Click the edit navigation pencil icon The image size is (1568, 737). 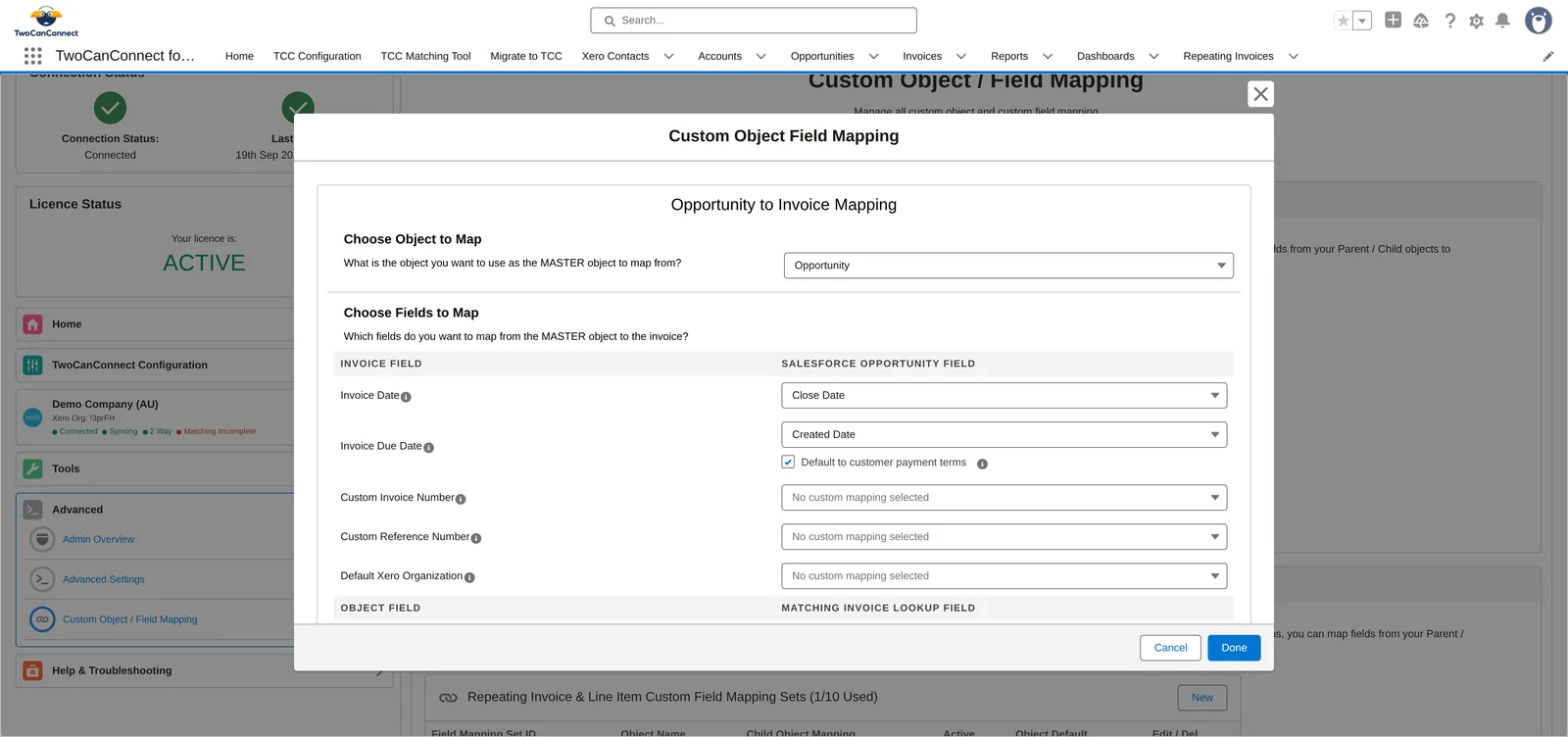(x=1548, y=57)
